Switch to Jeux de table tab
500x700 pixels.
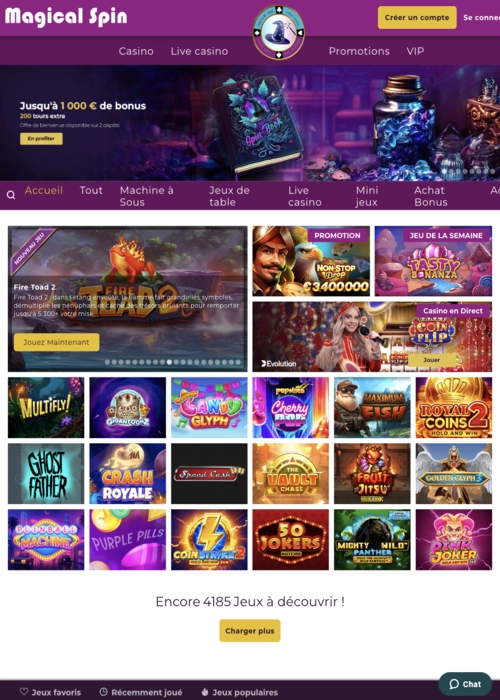(x=229, y=196)
